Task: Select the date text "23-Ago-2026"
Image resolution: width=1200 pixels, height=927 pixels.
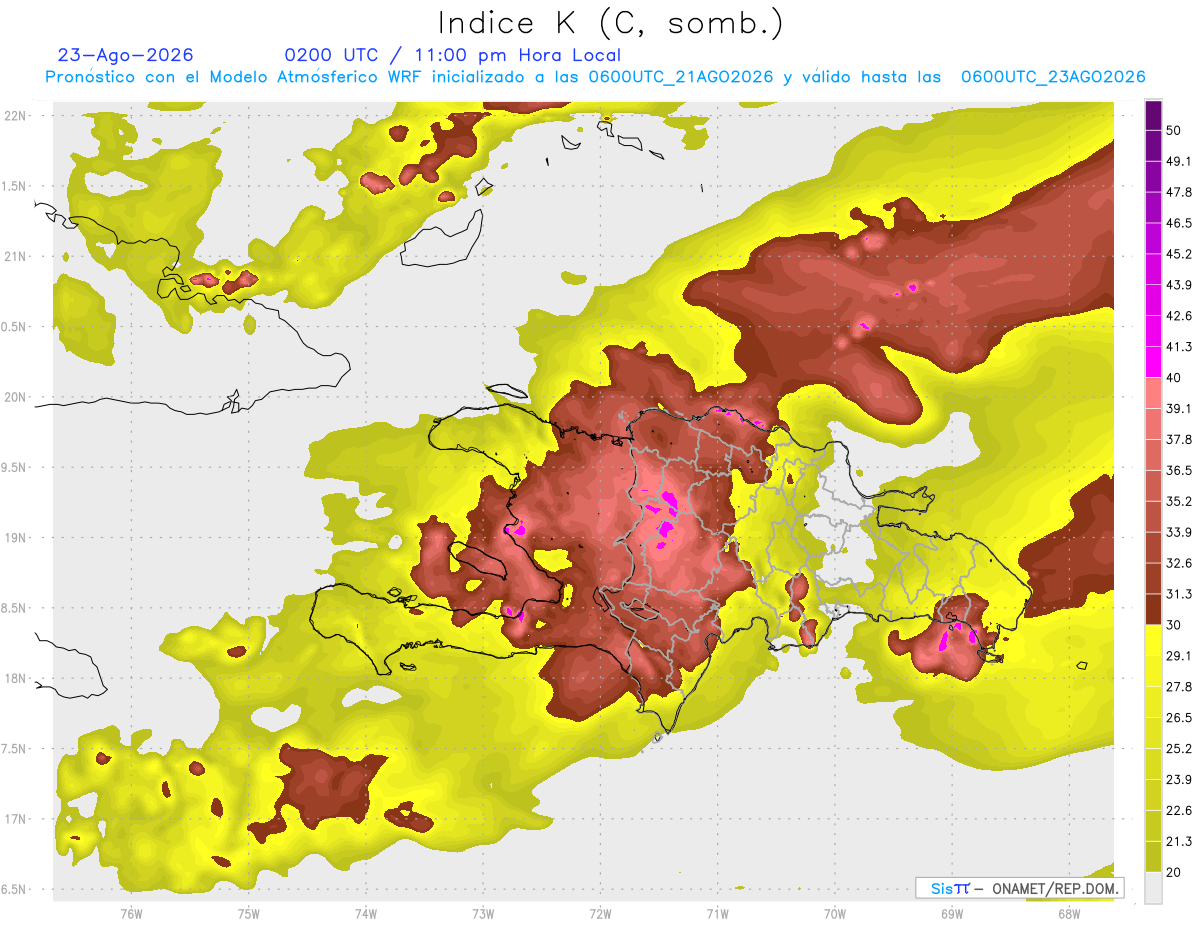Action: 126,56
